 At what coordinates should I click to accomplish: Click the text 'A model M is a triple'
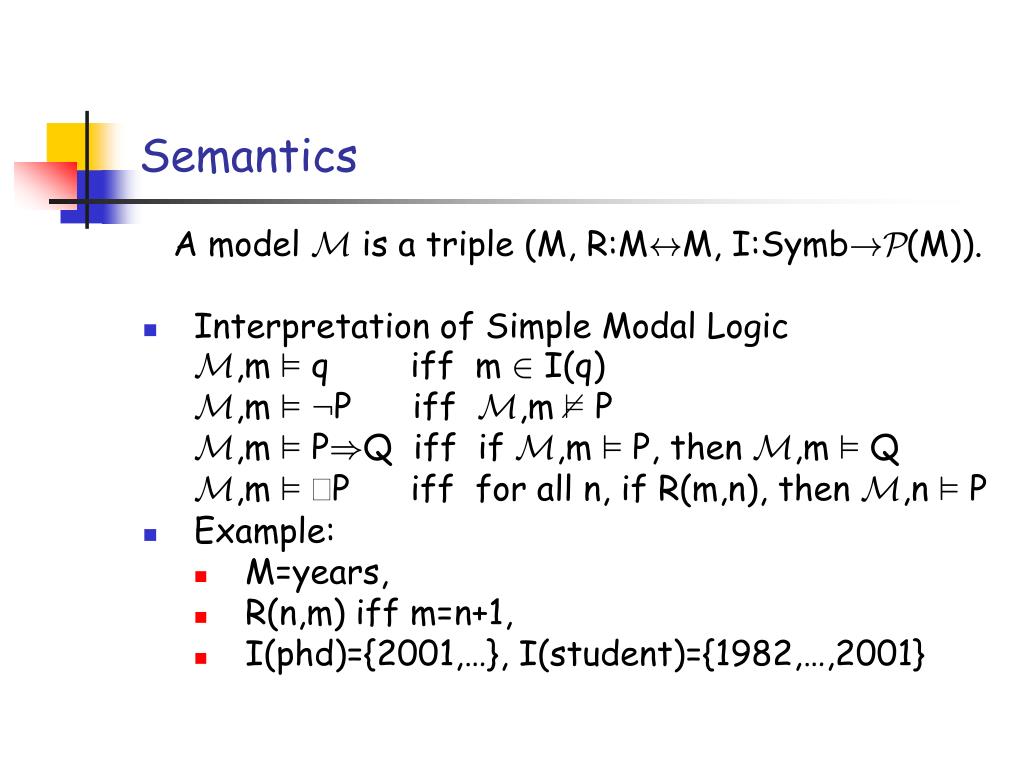[x=344, y=245]
